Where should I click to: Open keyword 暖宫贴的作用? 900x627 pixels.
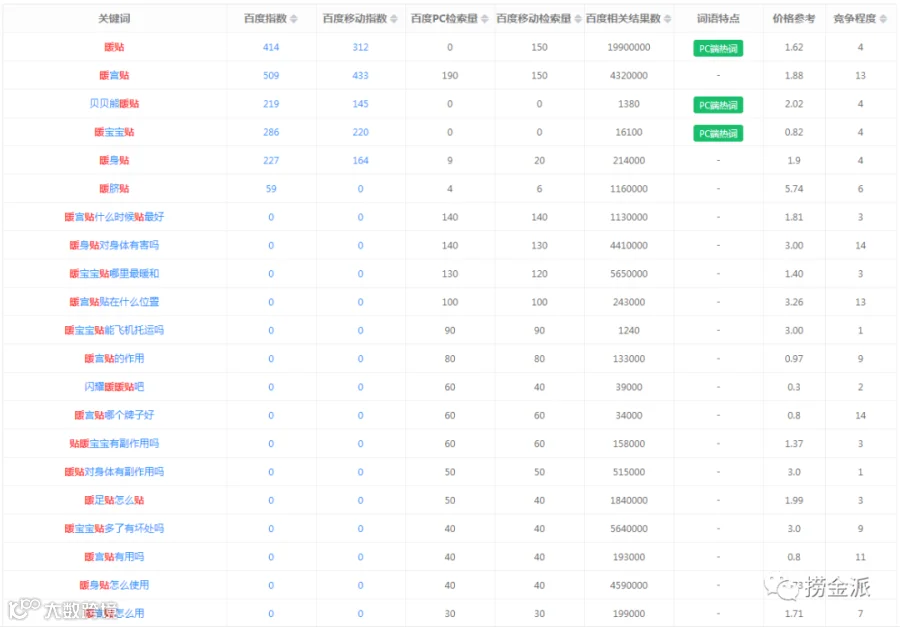point(114,358)
